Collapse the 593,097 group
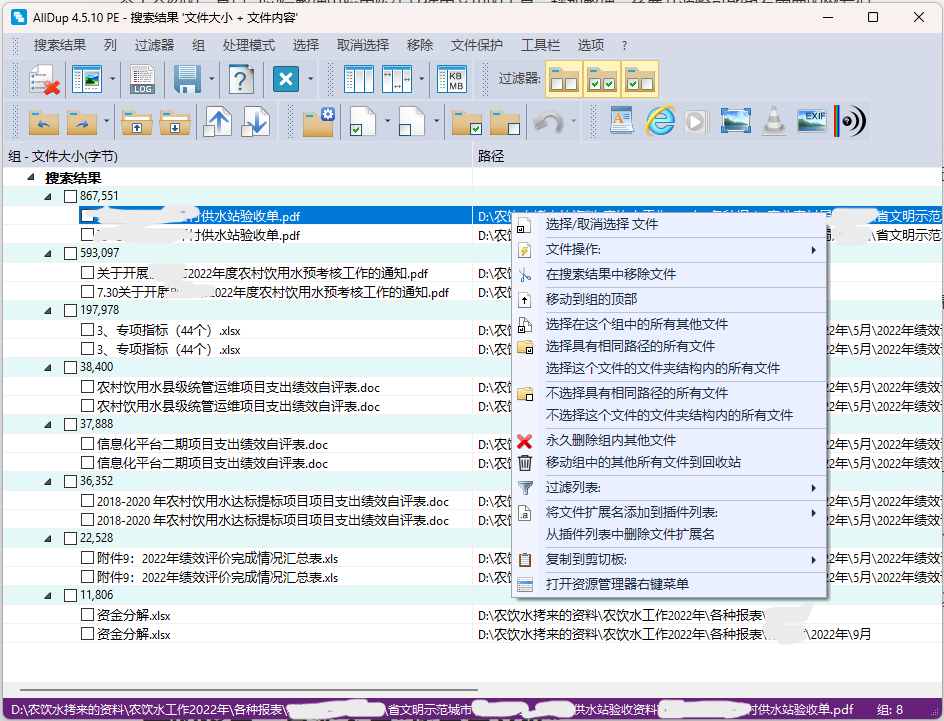 (48, 254)
